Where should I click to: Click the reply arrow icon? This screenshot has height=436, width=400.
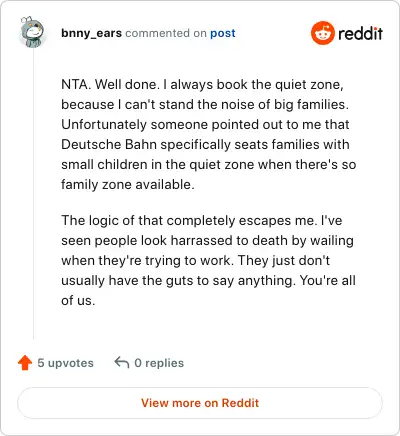pos(122,362)
